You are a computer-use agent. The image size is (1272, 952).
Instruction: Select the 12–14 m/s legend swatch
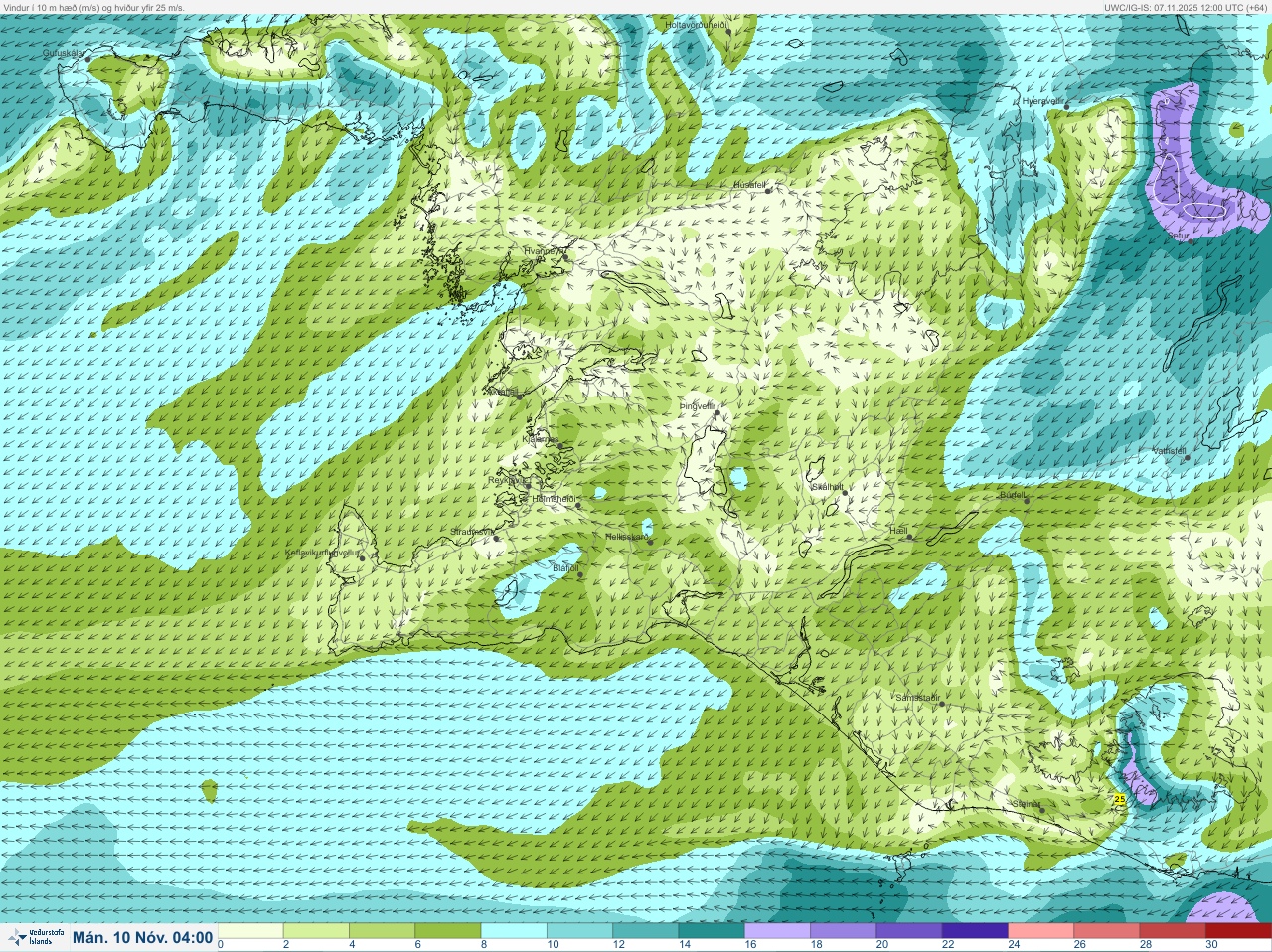point(646,931)
